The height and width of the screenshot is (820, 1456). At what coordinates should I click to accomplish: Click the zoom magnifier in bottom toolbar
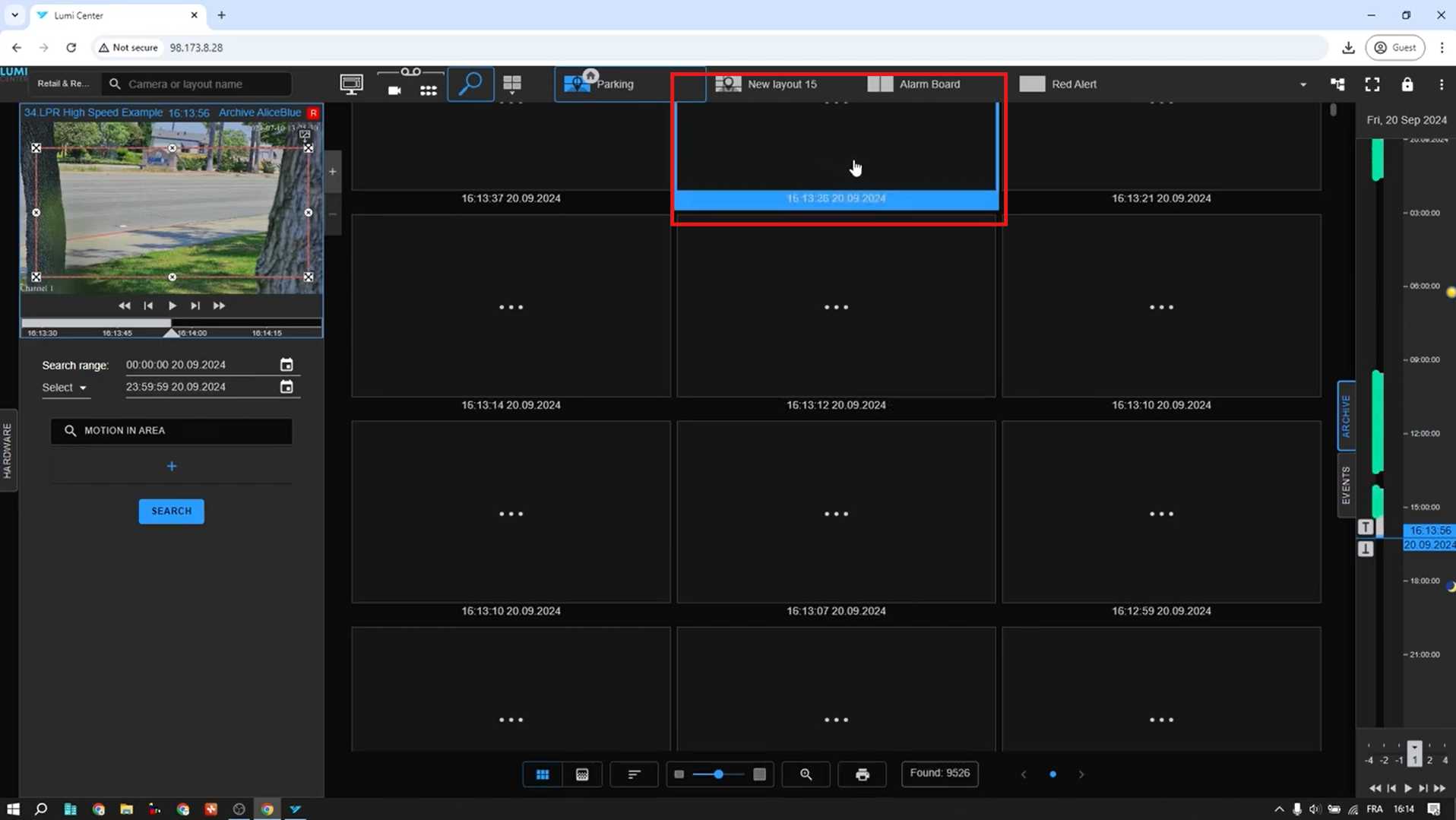(806, 774)
